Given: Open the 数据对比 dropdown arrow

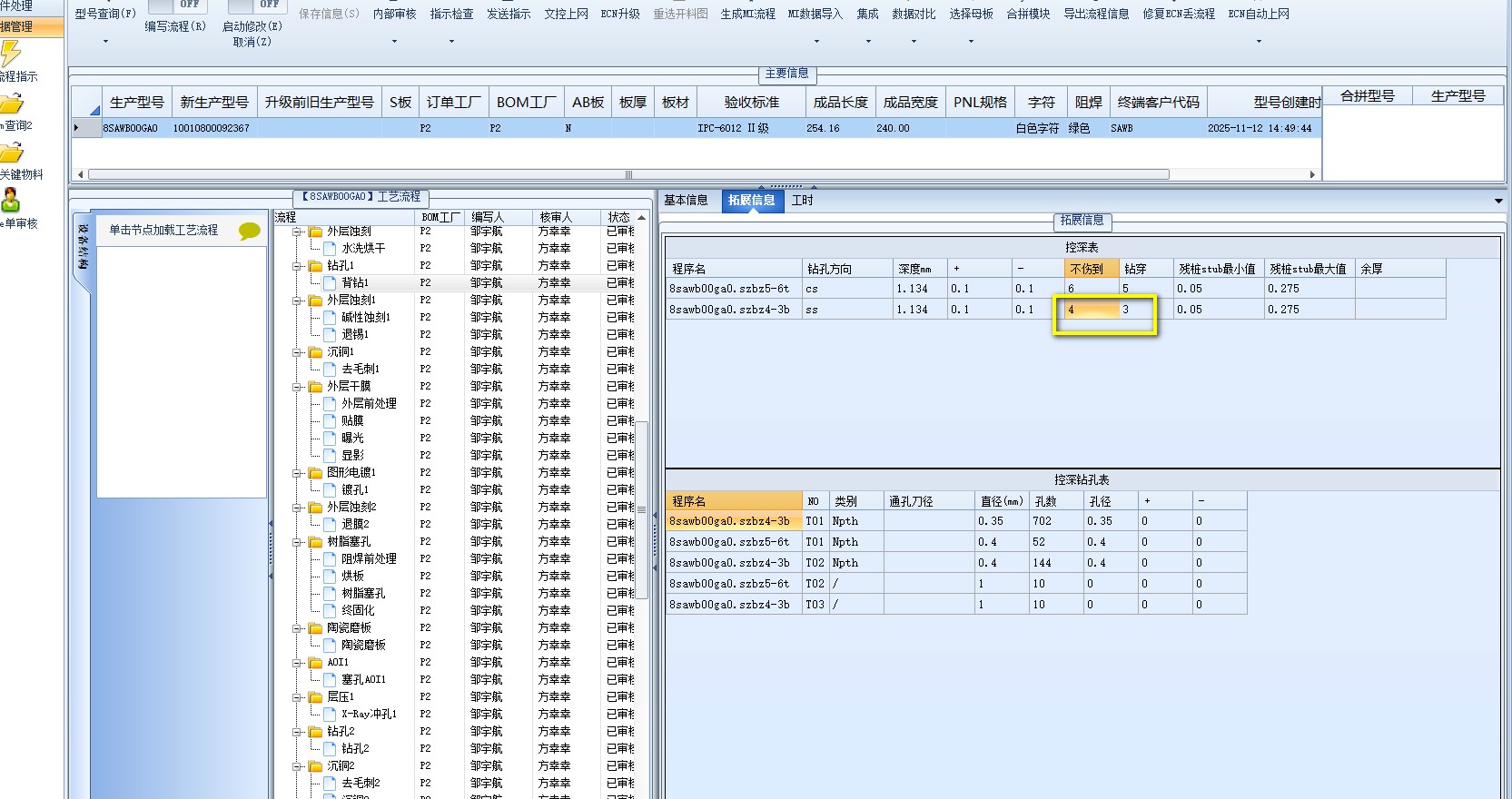Looking at the screenshot, I should [x=914, y=42].
